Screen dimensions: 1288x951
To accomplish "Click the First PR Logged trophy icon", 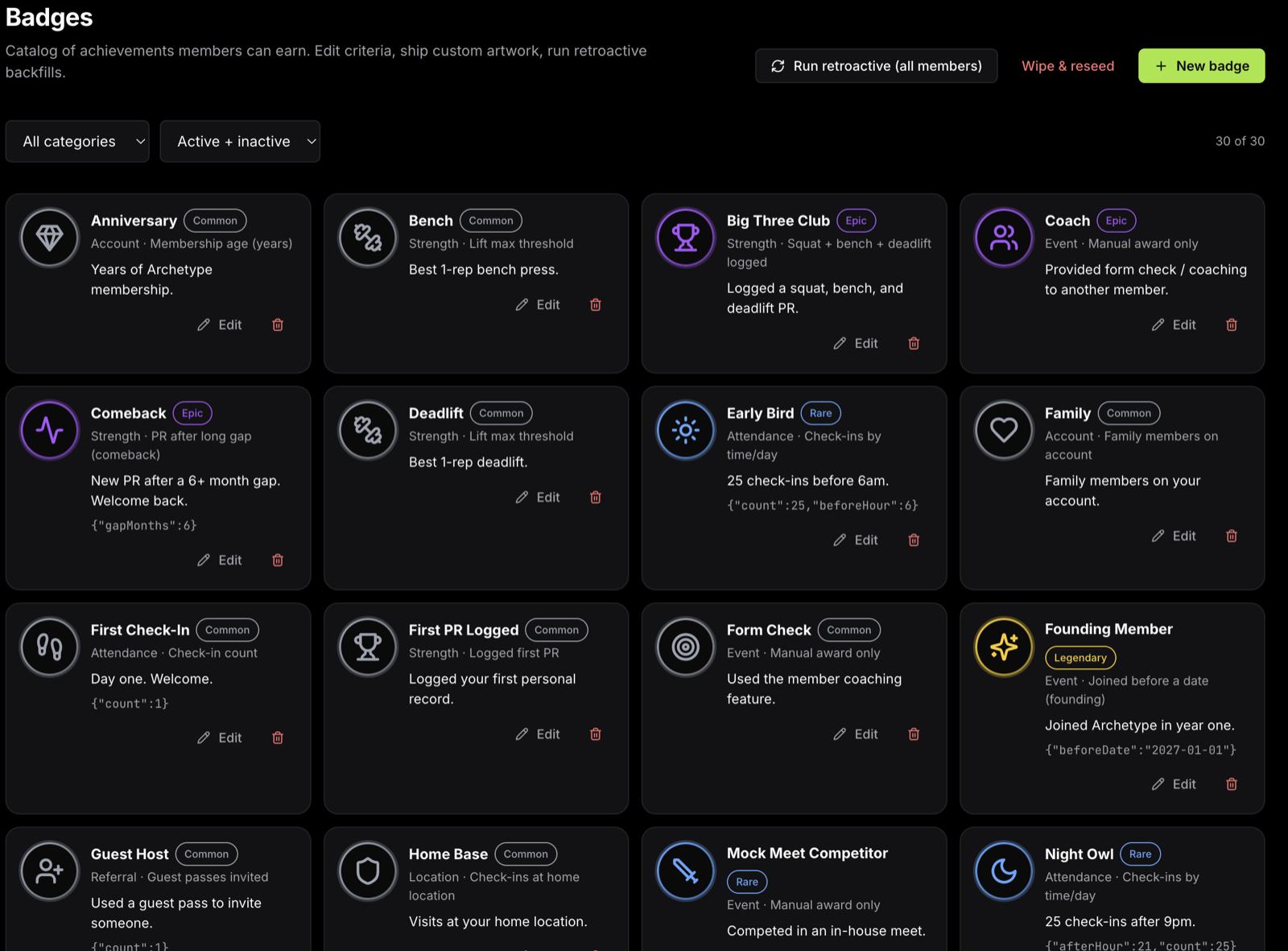I will coord(368,647).
